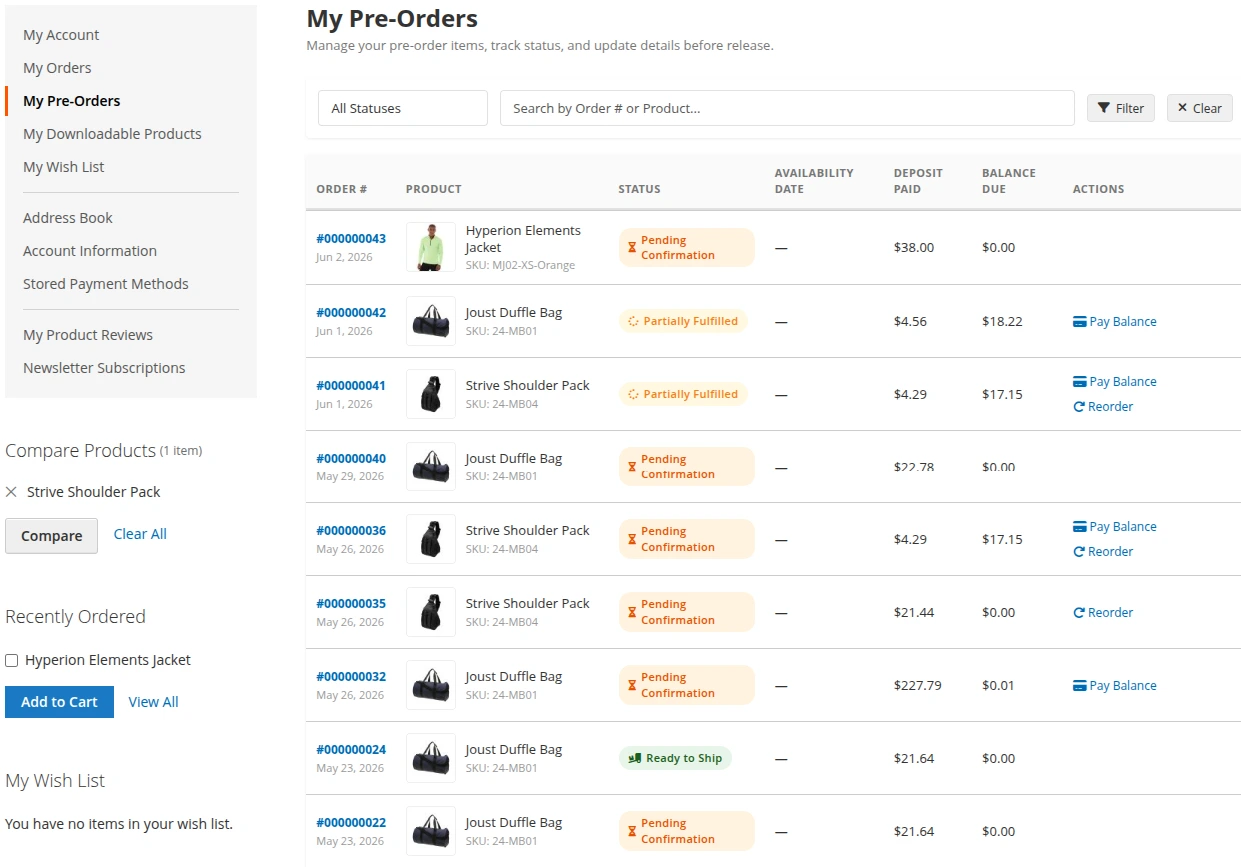Open order #000000032
Viewport: 1241px width, 867px height.
(x=351, y=677)
